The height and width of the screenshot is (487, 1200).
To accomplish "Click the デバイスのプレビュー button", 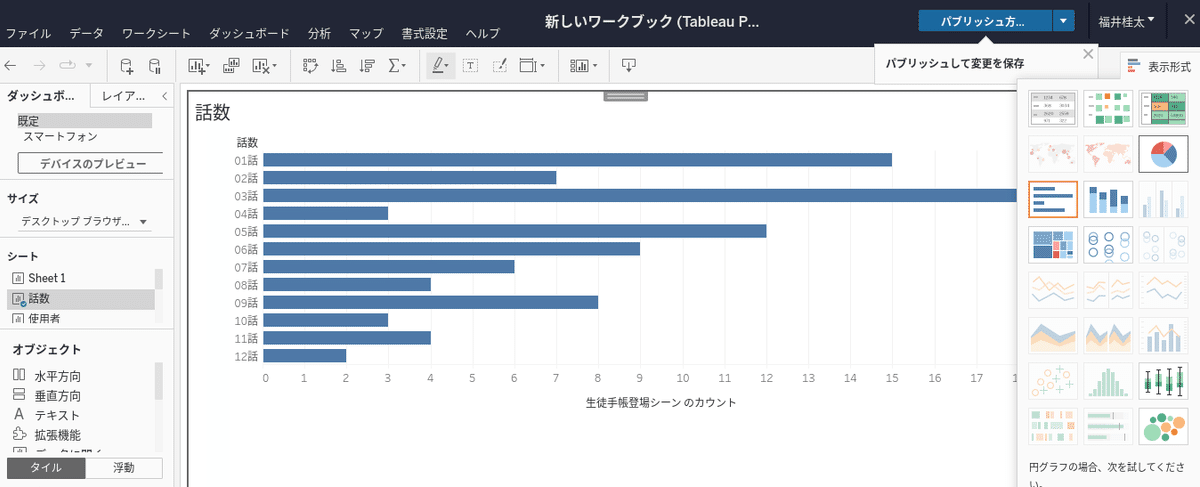I will (93, 164).
